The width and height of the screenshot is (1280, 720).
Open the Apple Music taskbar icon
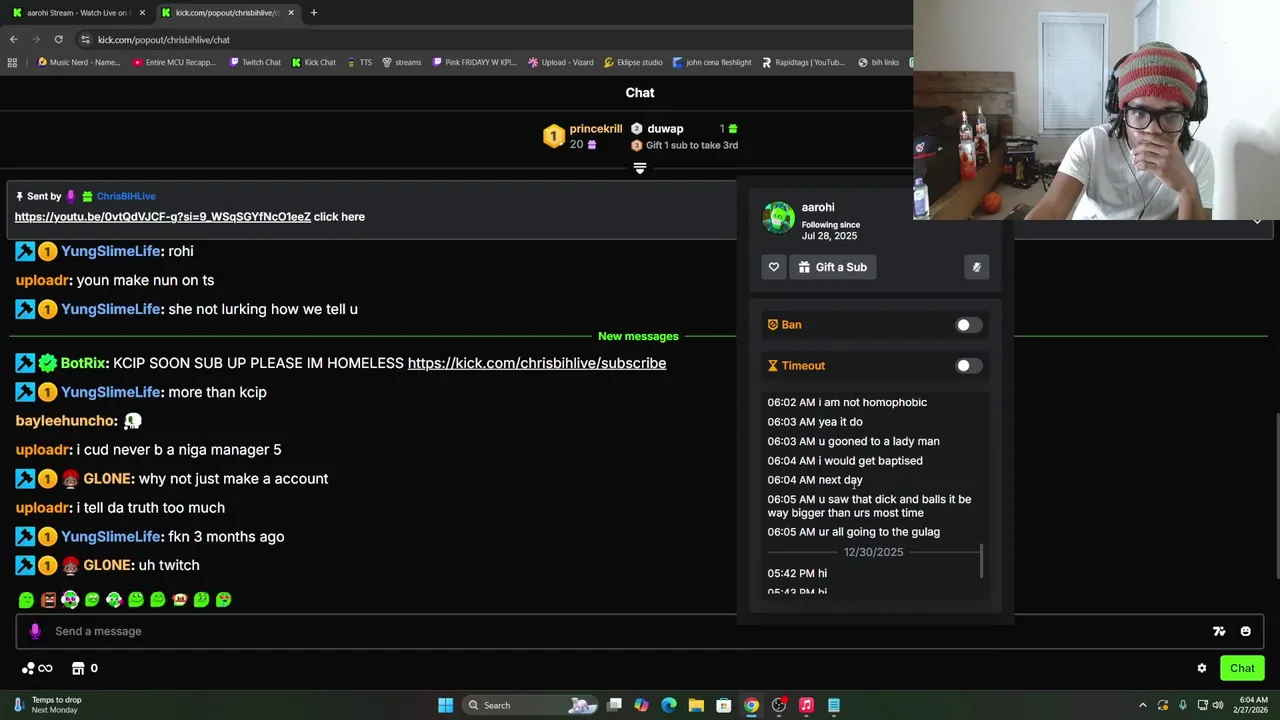(806, 705)
